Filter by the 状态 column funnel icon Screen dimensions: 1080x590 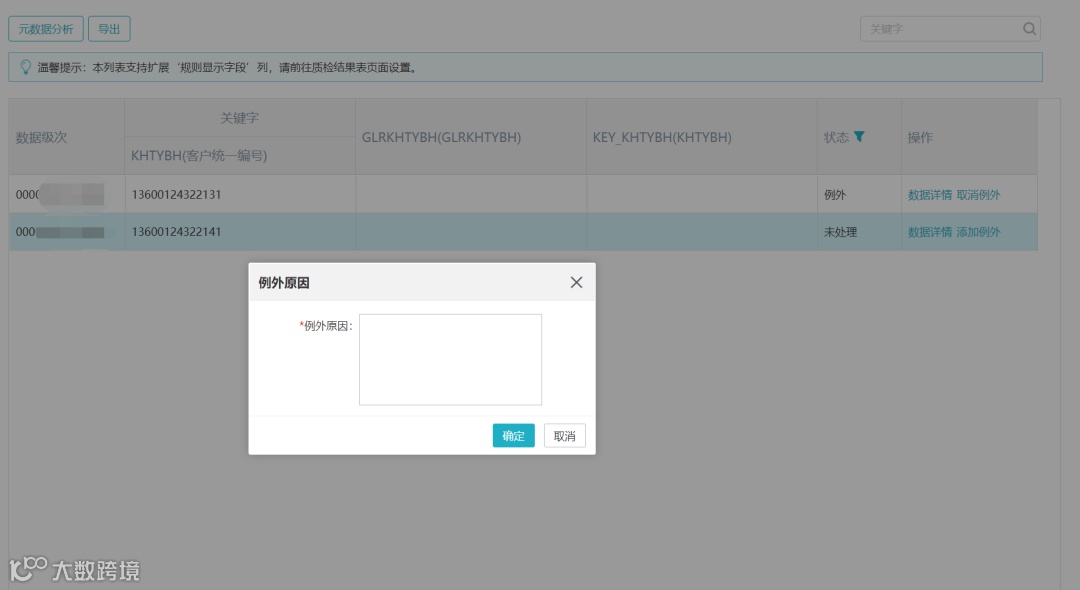coord(859,136)
